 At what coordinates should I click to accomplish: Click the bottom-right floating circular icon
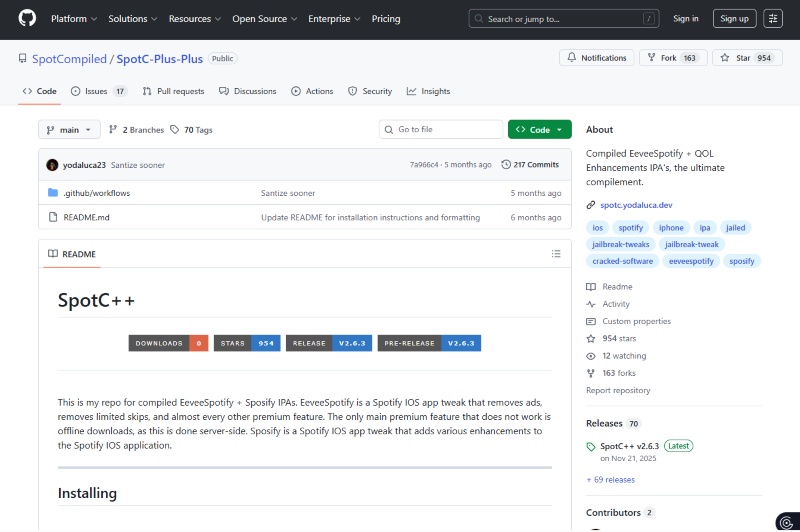(x=786, y=521)
